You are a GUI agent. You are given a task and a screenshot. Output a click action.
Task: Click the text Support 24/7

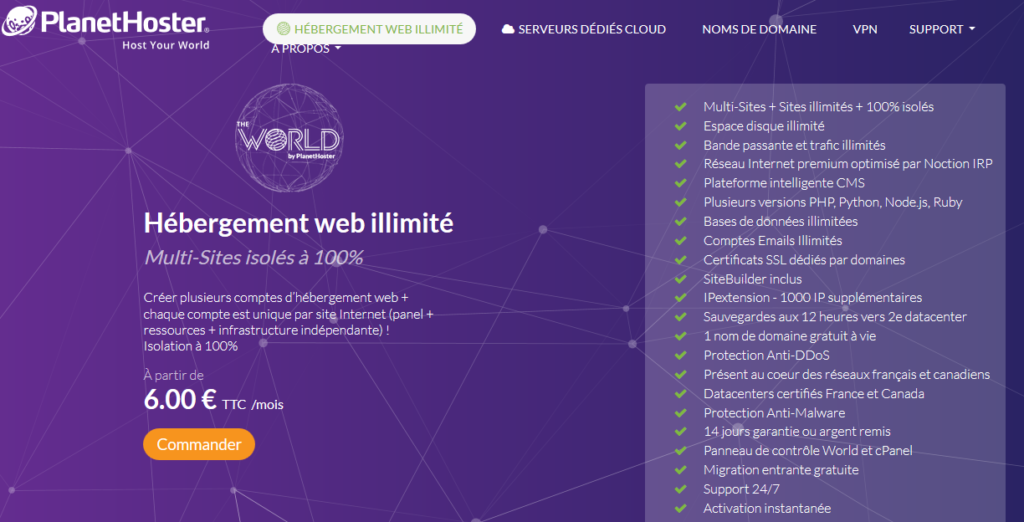pyautogui.click(x=741, y=489)
